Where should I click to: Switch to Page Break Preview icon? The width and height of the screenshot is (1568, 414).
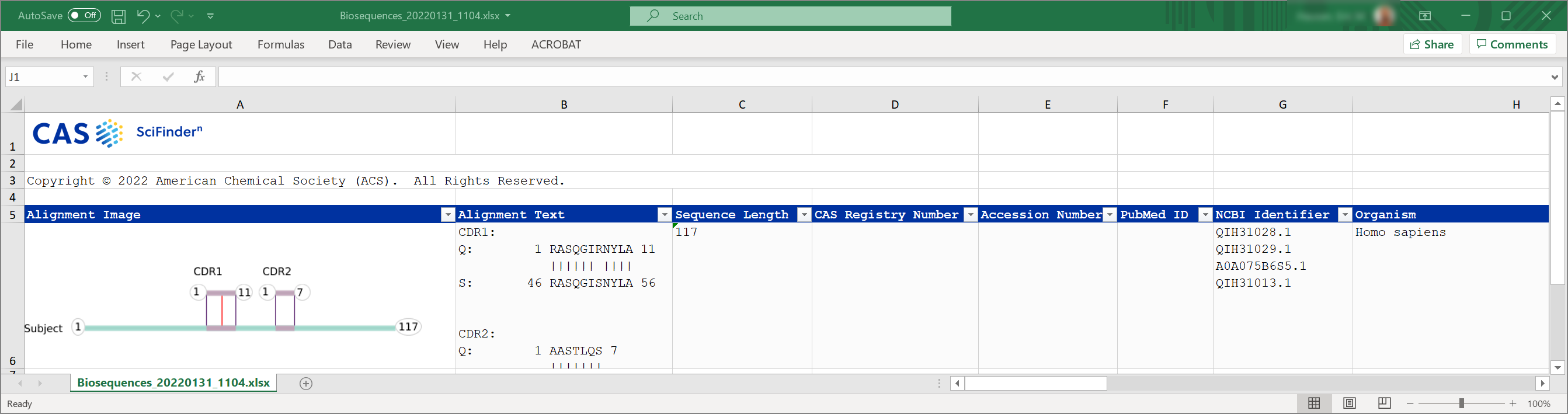pos(1383,403)
